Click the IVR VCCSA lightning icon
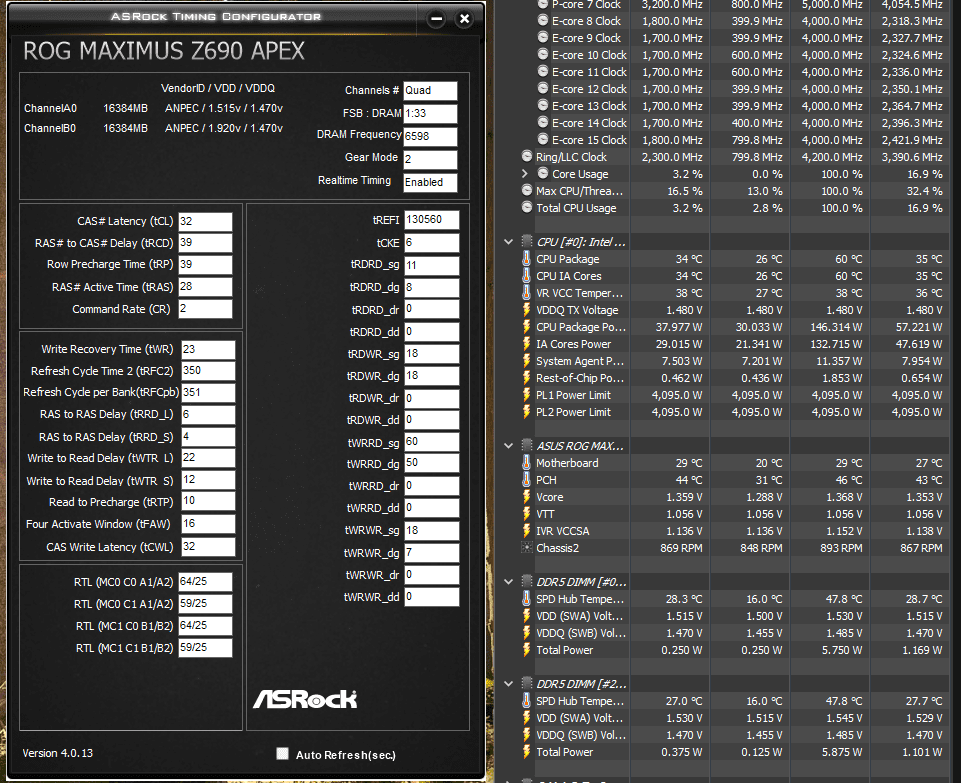Viewport: 961px width, 783px height. point(526,531)
